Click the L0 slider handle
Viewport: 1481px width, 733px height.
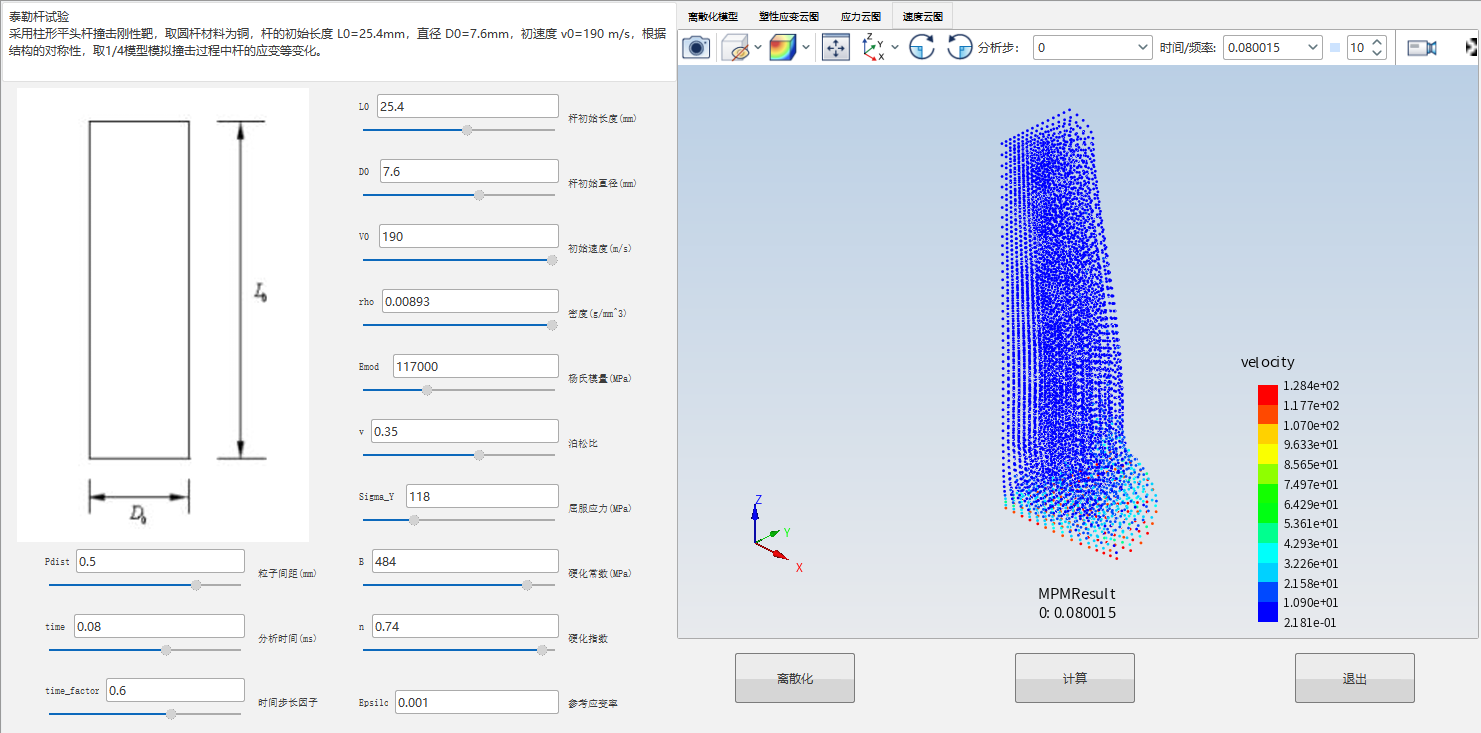467,129
